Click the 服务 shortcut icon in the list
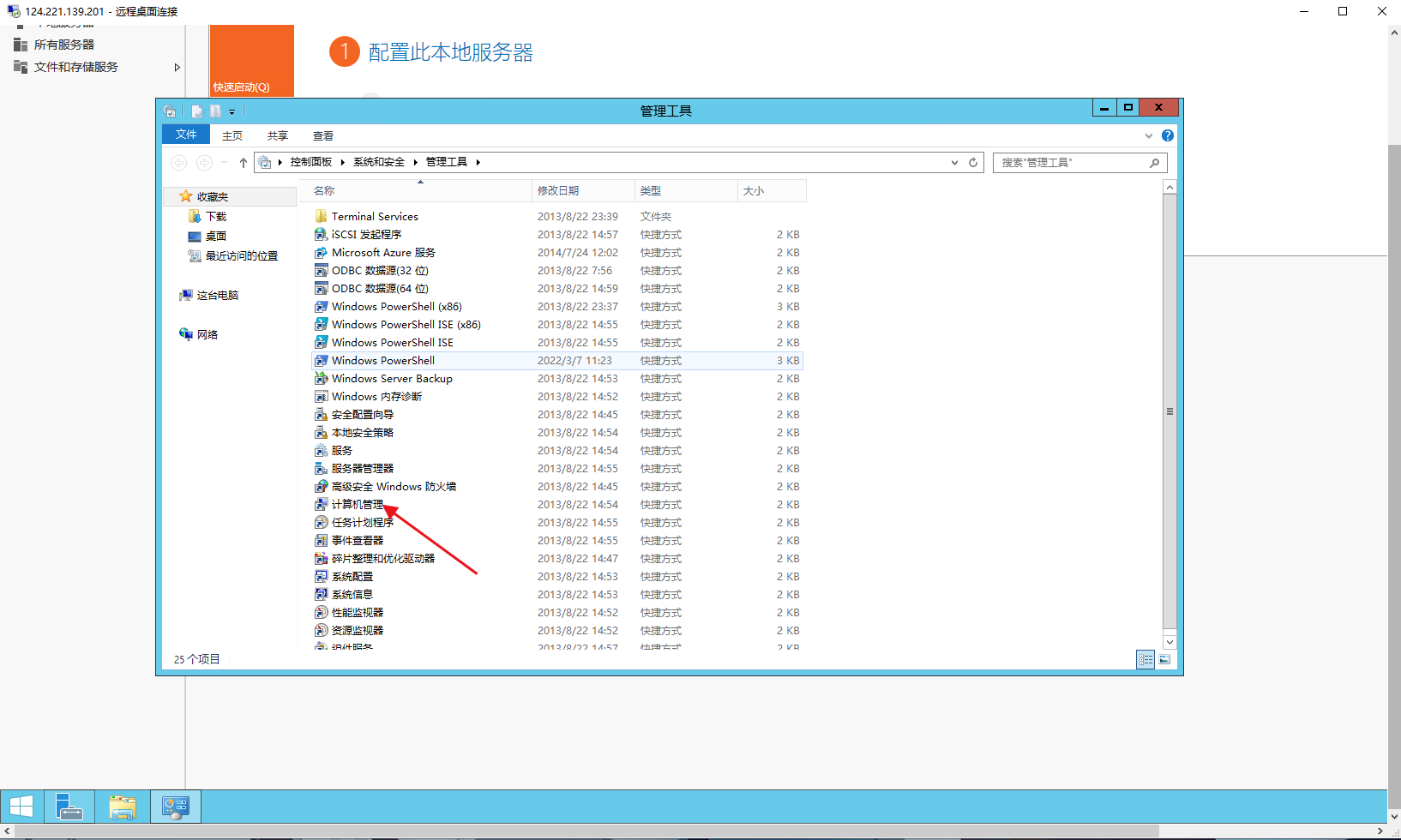Screen dimensions: 1401x840 (x=322, y=451)
